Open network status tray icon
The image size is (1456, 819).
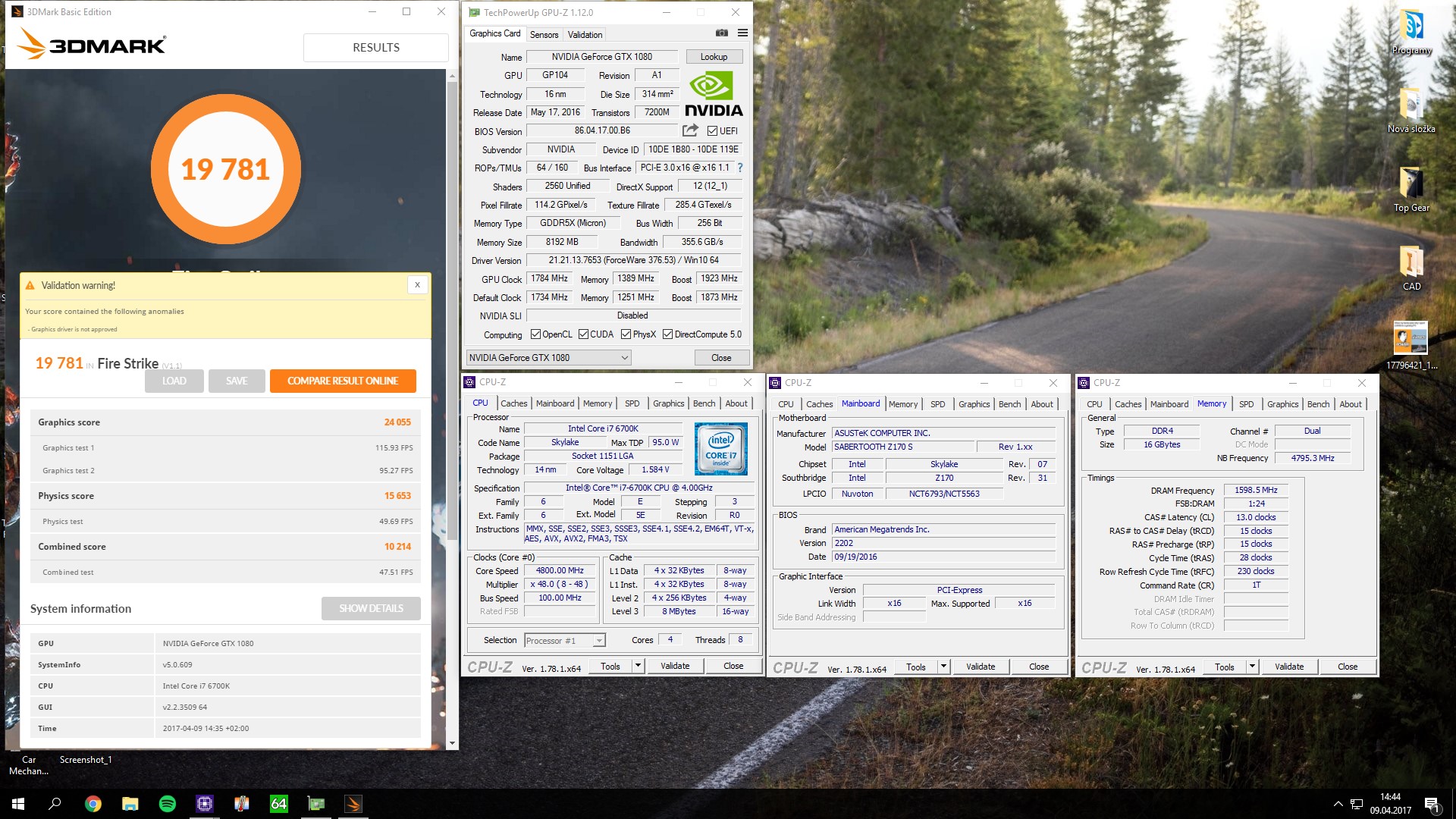(x=1357, y=804)
